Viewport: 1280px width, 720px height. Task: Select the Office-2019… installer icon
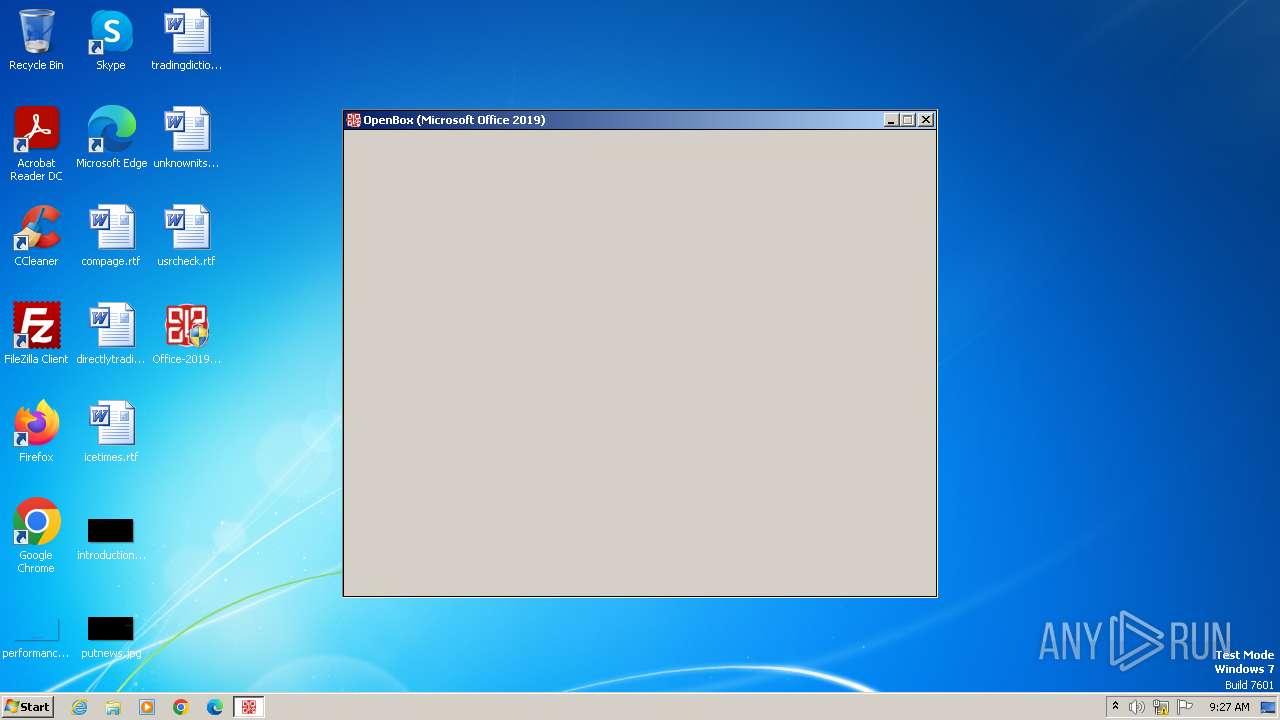pyautogui.click(x=186, y=334)
